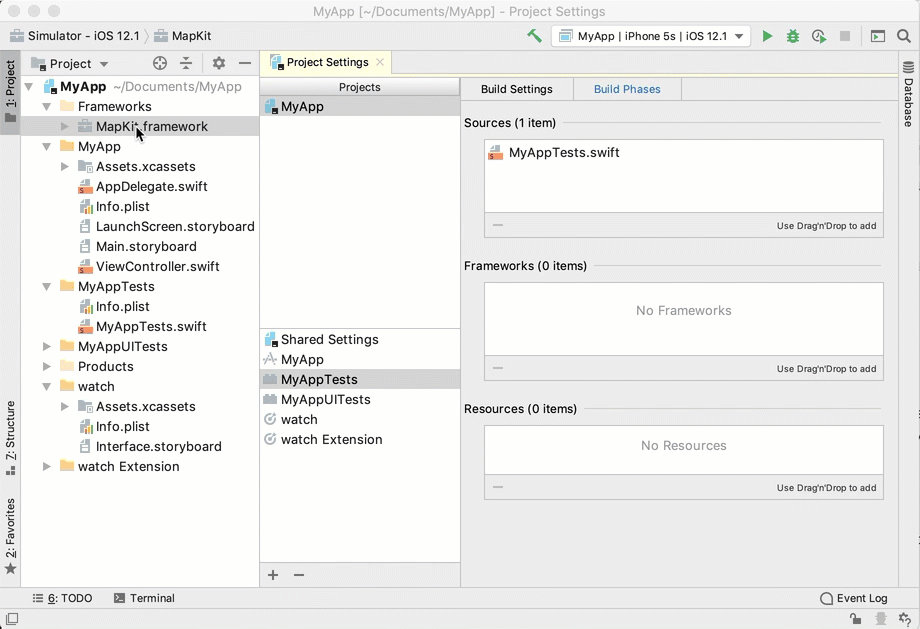
Task: Select MyAppTests.swift in Sources list
Action: tap(563, 153)
